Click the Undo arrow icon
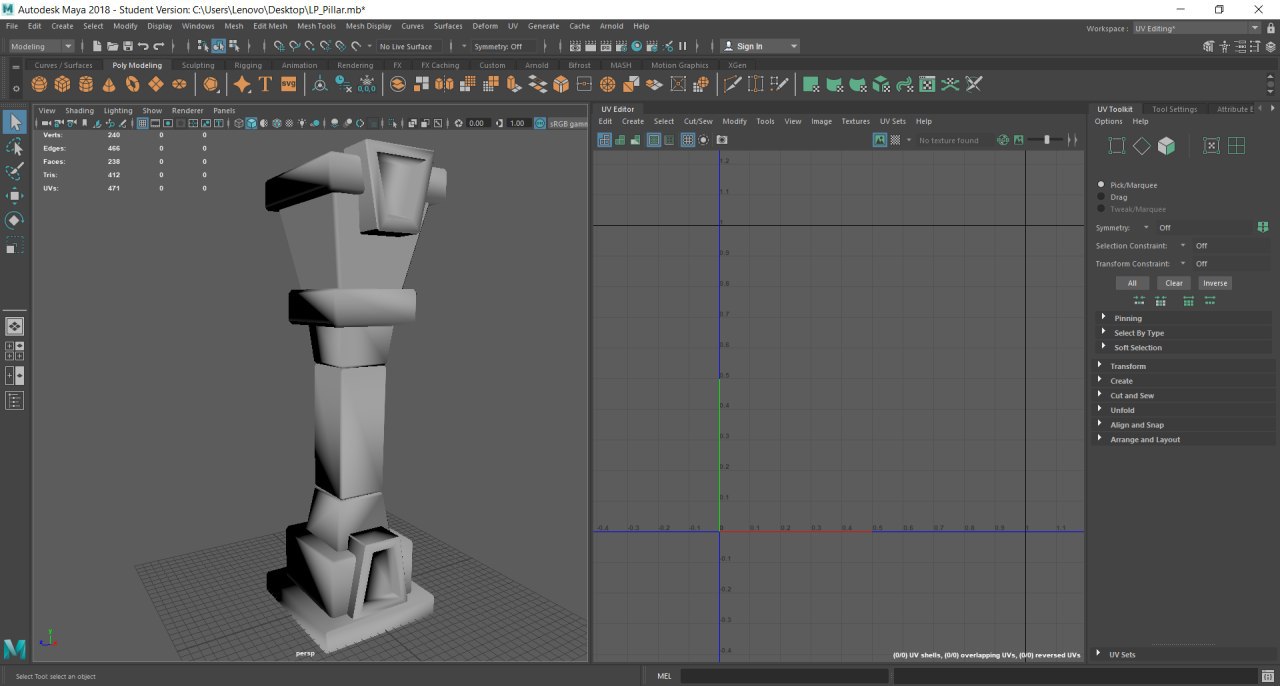Image resolution: width=1280 pixels, height=686 pixels. 144,46
